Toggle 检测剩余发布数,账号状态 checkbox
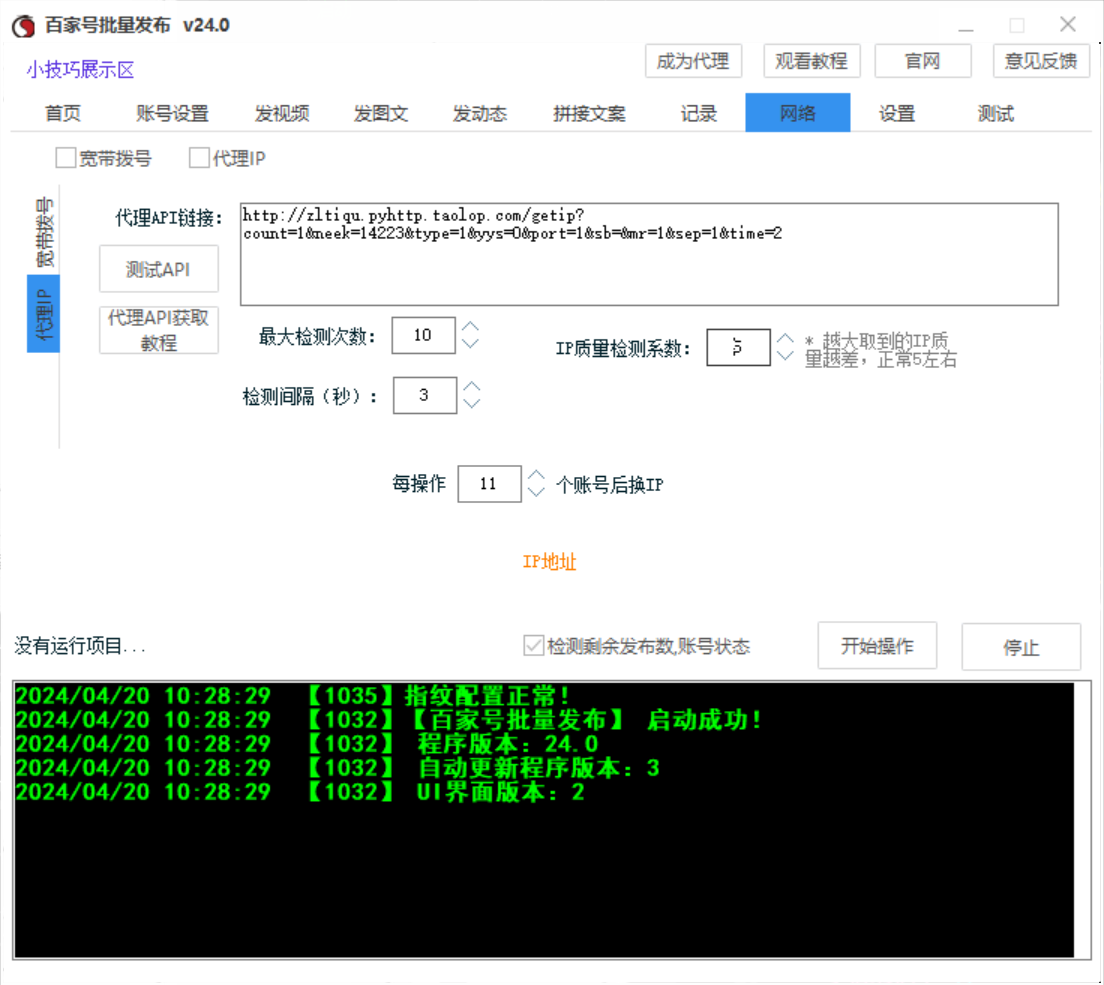1104x985 pixels. (534, 646)
